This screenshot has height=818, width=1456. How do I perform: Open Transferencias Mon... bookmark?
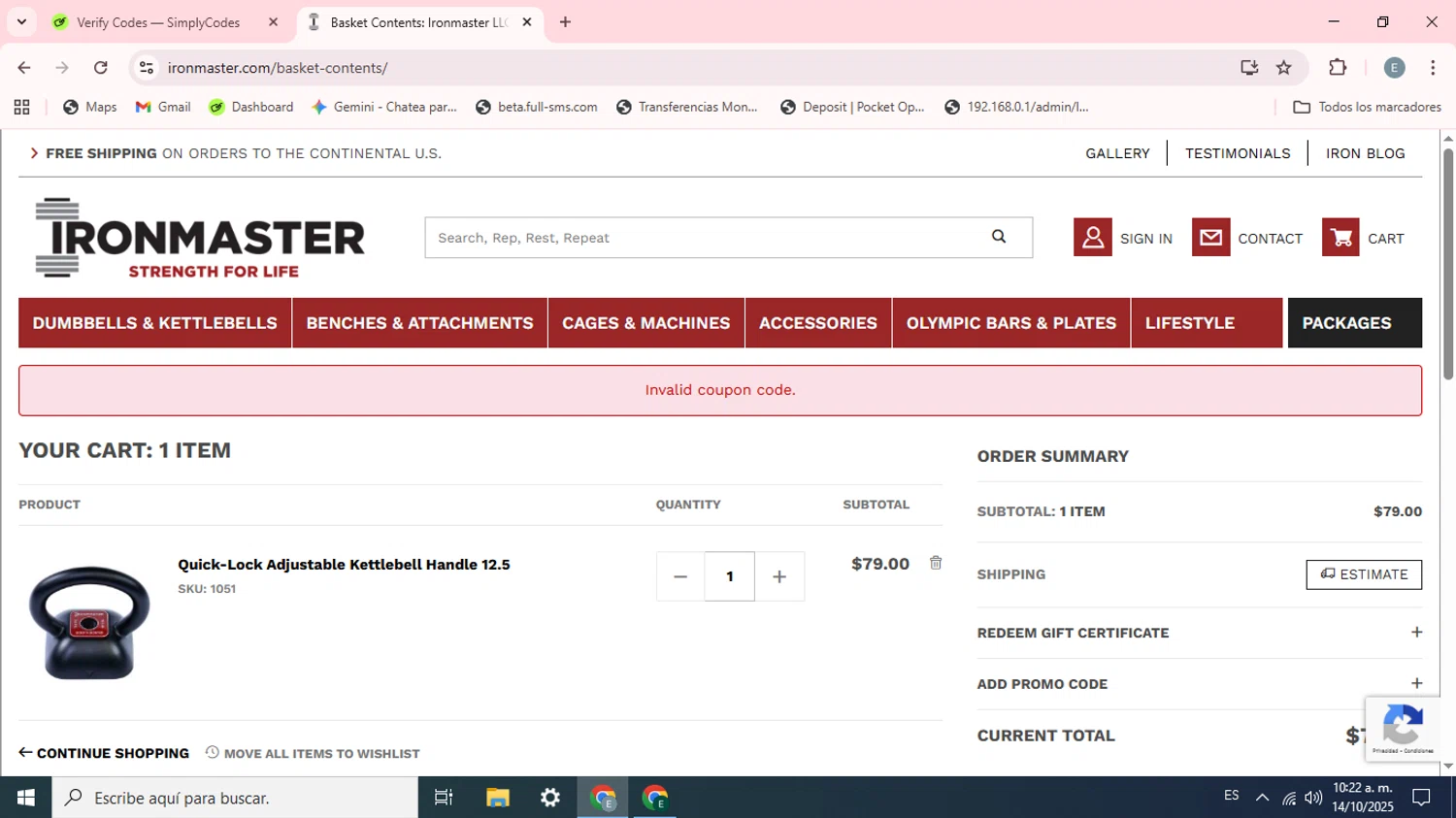(x=686, y=107)
